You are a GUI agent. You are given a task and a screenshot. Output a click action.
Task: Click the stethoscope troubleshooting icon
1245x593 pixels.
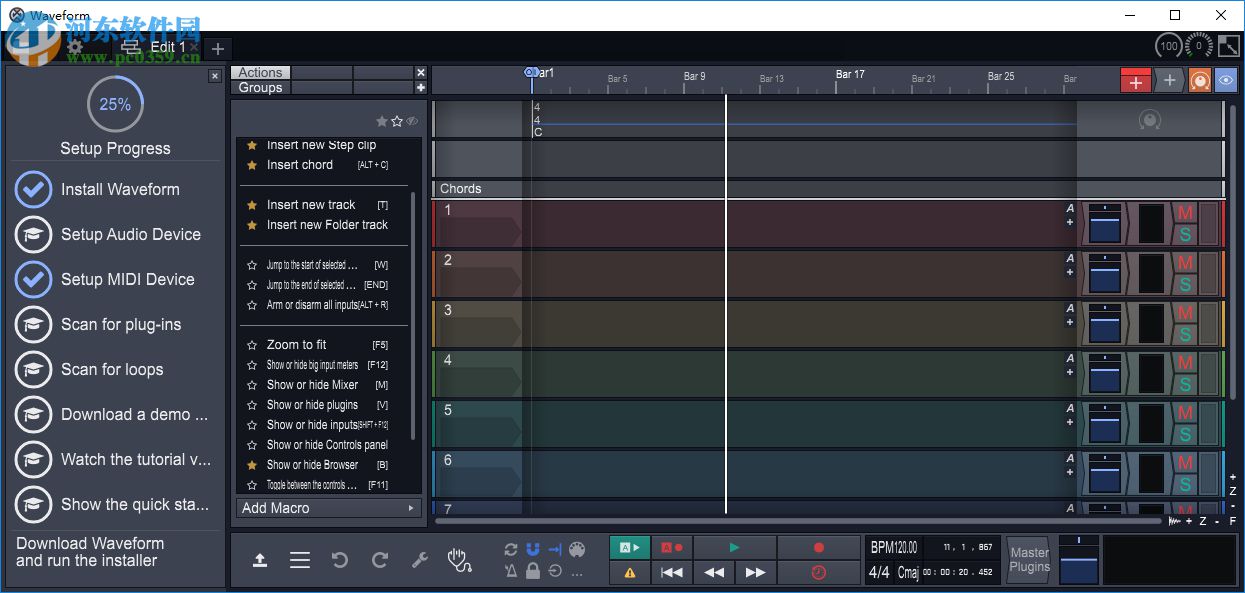coord(459,562)
